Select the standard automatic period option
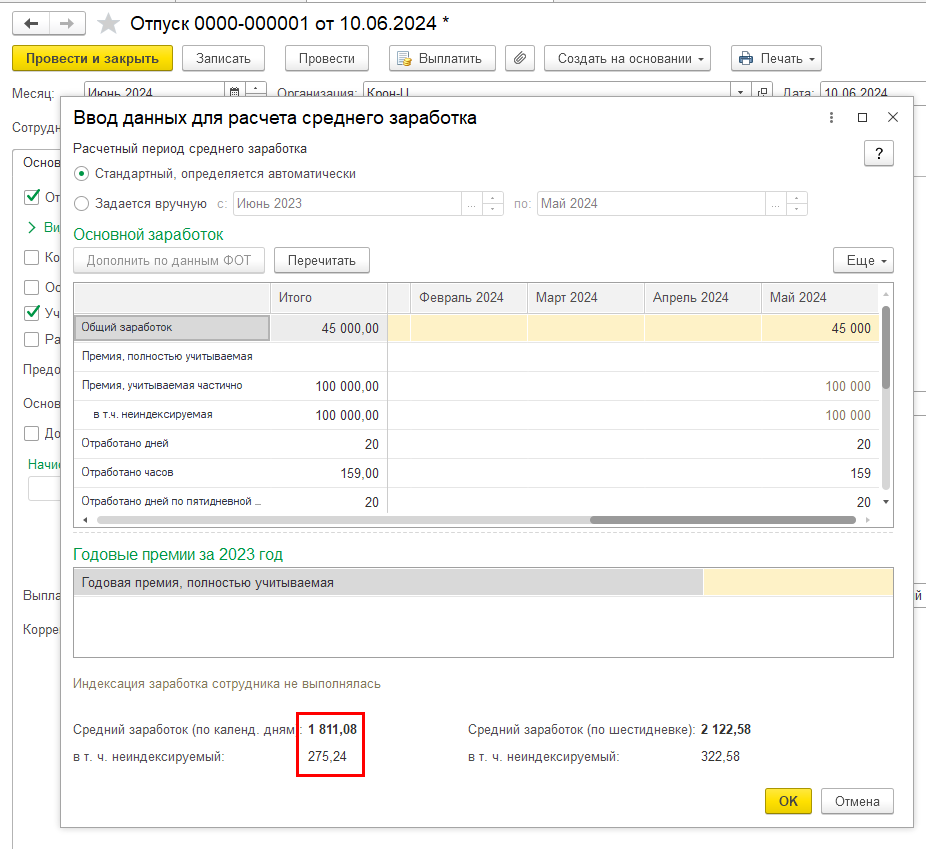 (82, 174)
